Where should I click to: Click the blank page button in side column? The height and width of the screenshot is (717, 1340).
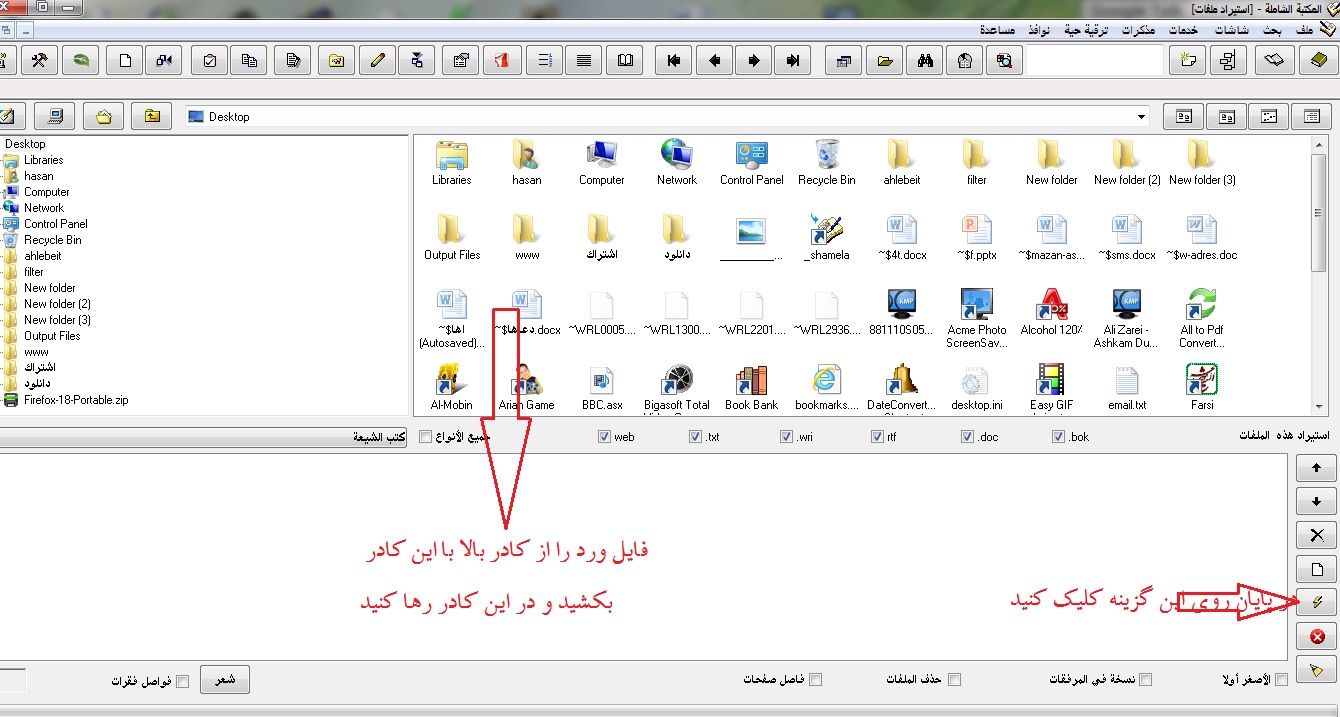point(1317,569)
